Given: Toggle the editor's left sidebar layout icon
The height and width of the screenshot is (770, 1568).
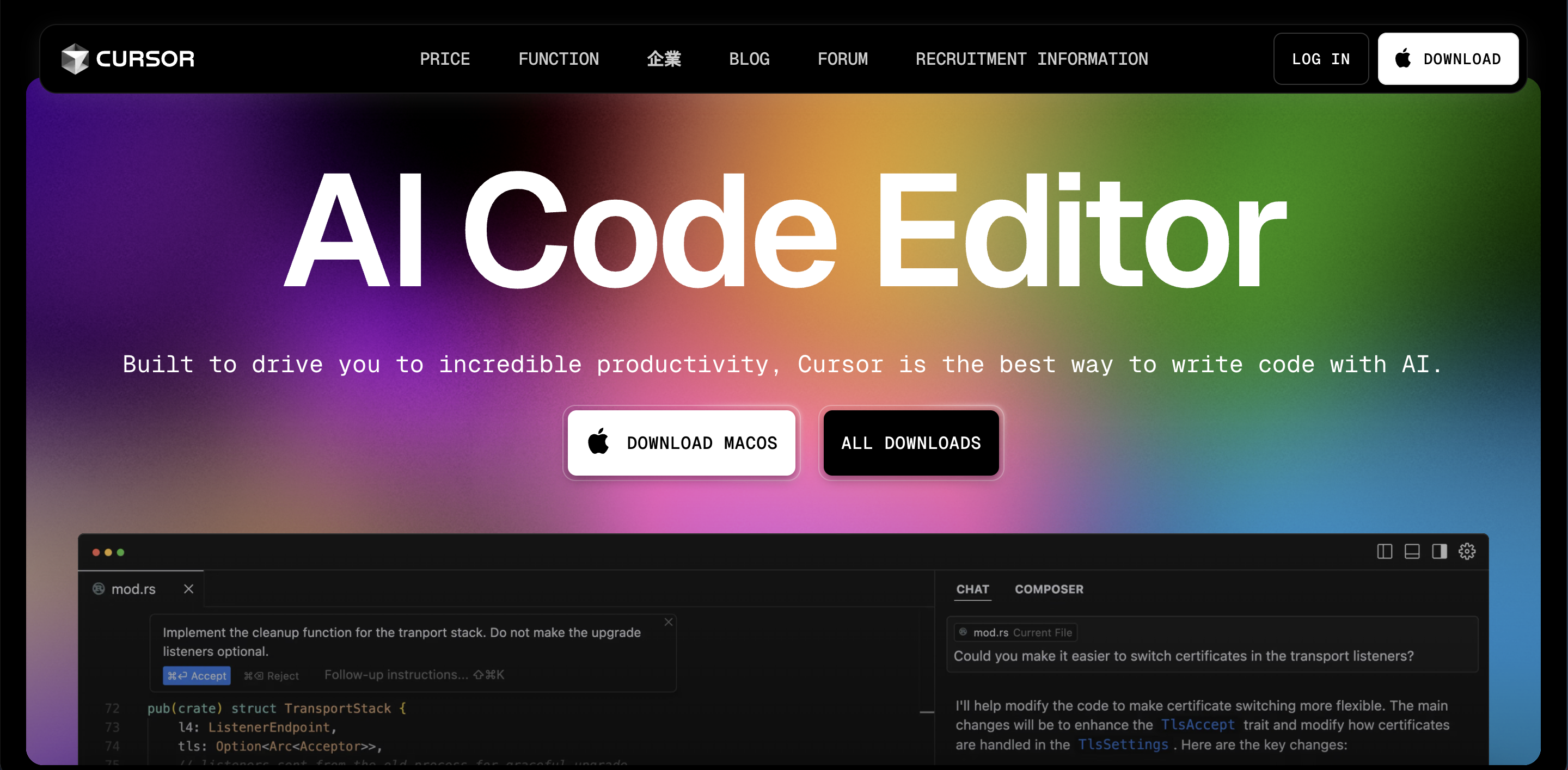Looking at the screenshot, I should coord(1384,552).
